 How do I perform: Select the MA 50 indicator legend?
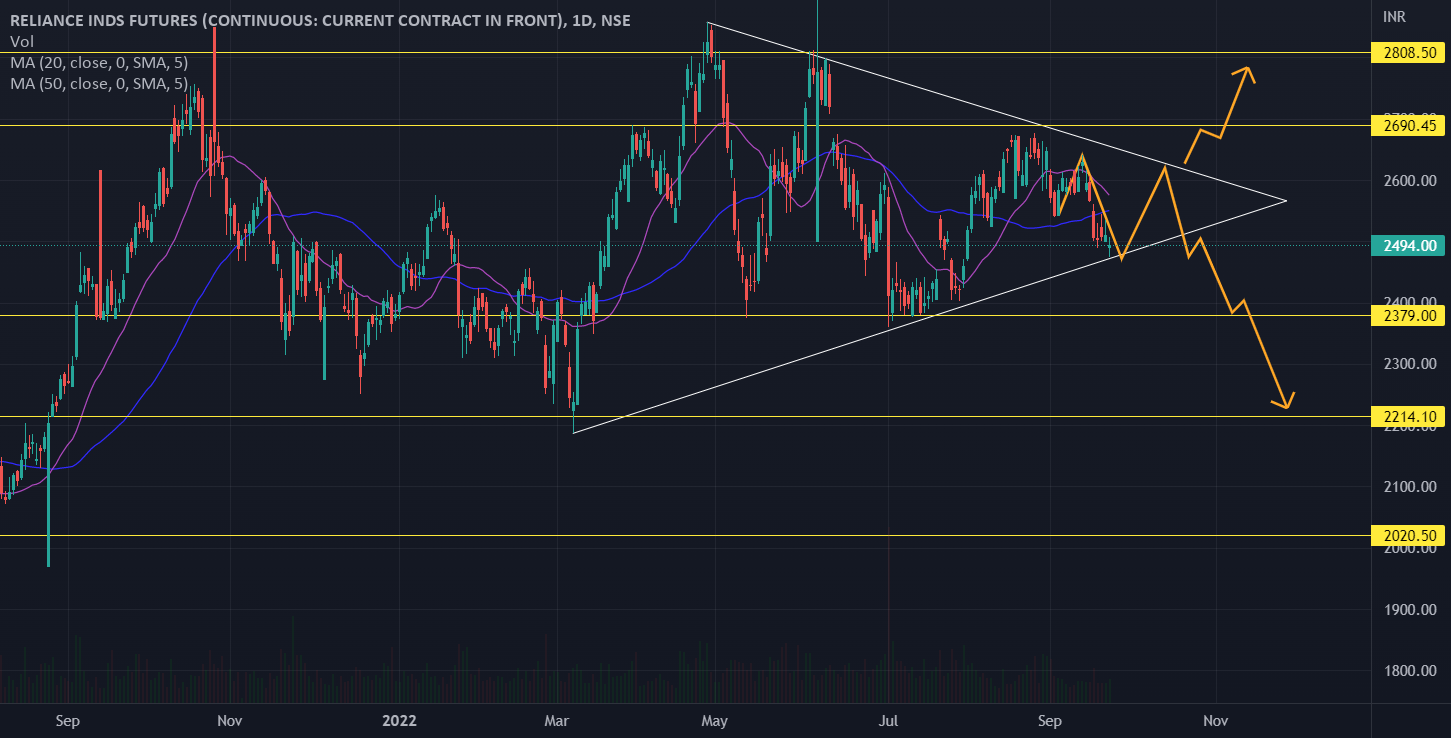(99, 83)
